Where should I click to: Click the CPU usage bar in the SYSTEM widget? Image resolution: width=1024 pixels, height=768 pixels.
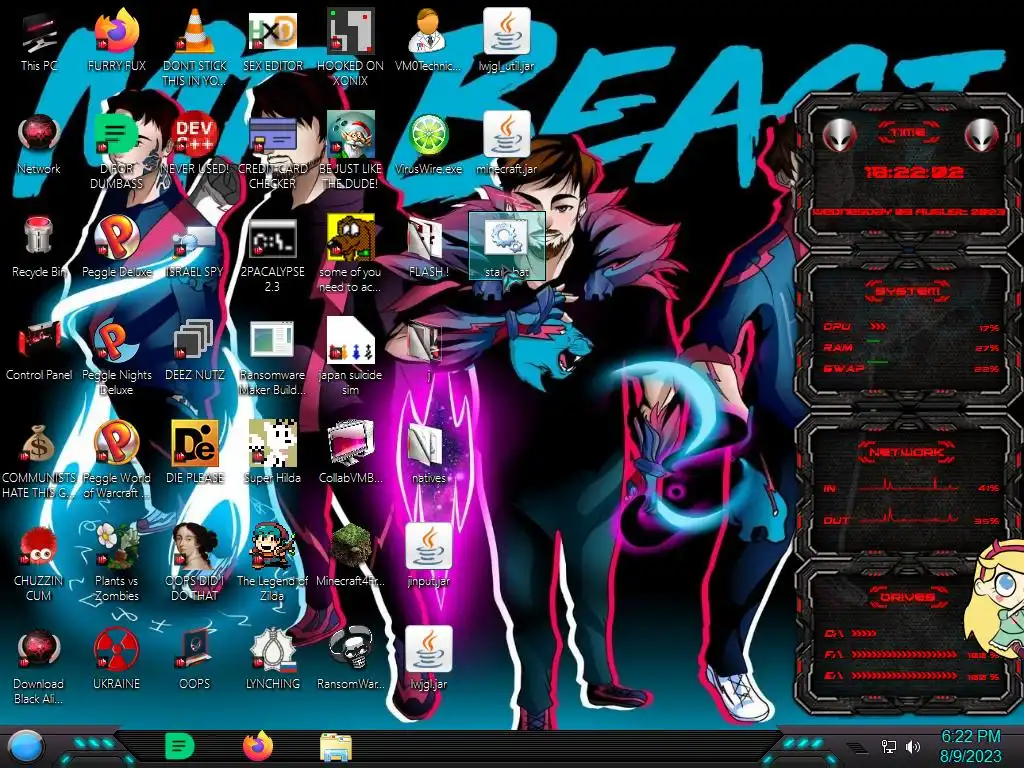pyautogui.click(x=878, y=327)
